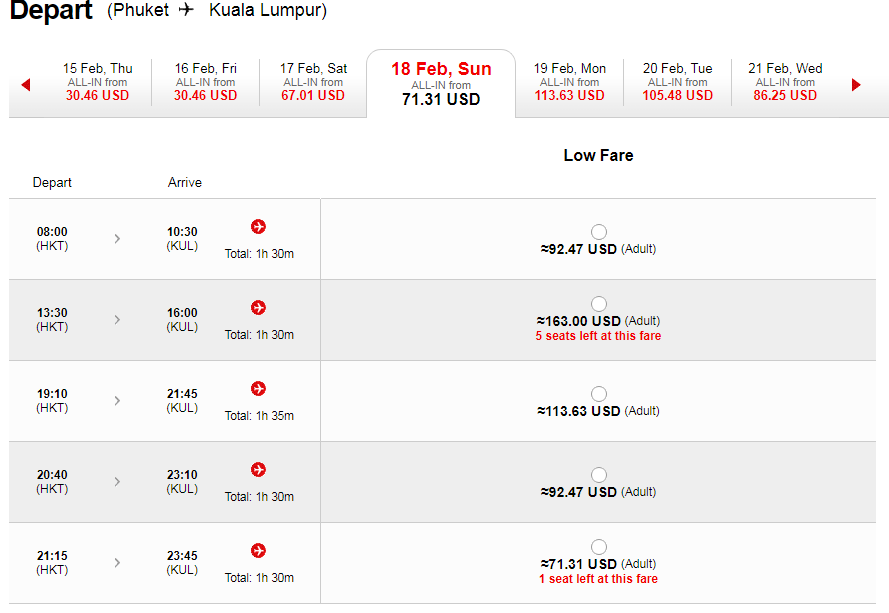Screen dimensions: 889x613
Task: Click the 20 Feb, Tue 105.48 USD date
Action: coord(678,82)
